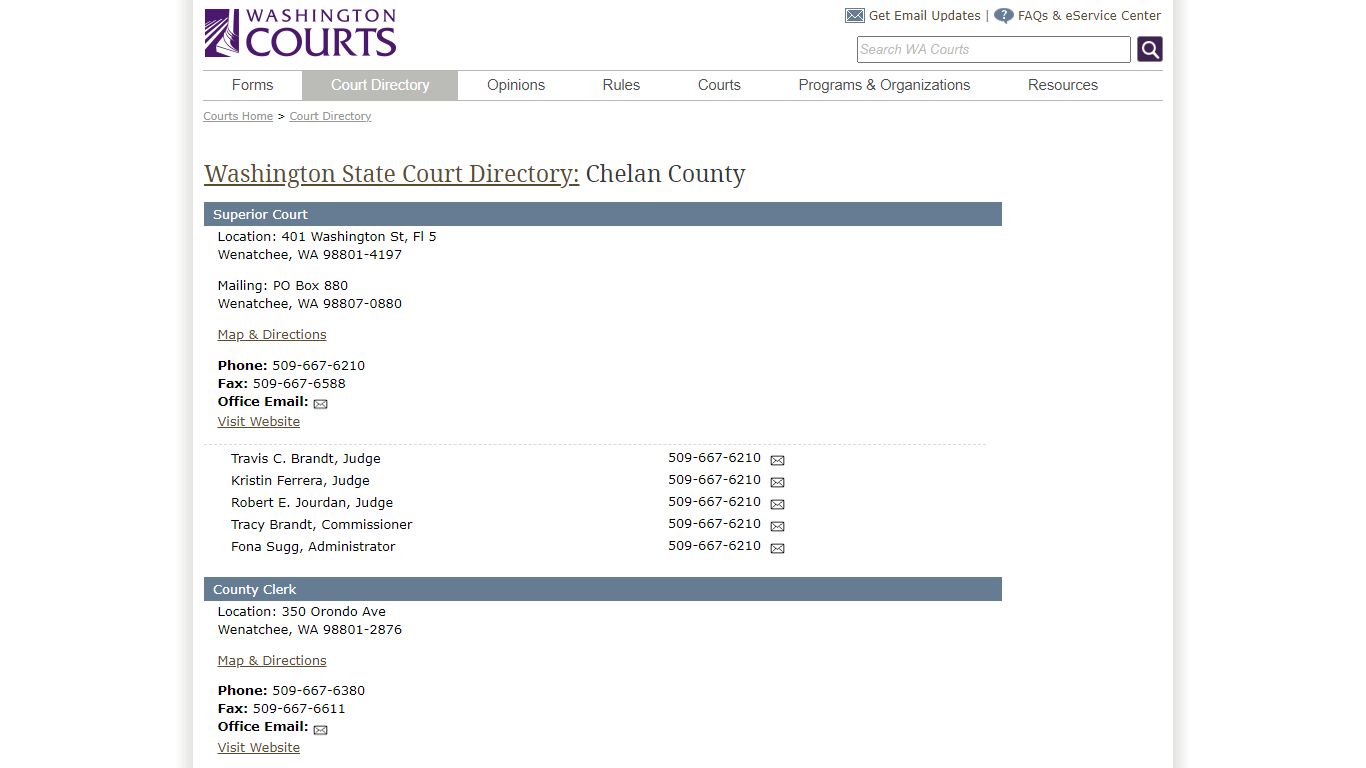Open the Rules section

click(x=620, y=85)
